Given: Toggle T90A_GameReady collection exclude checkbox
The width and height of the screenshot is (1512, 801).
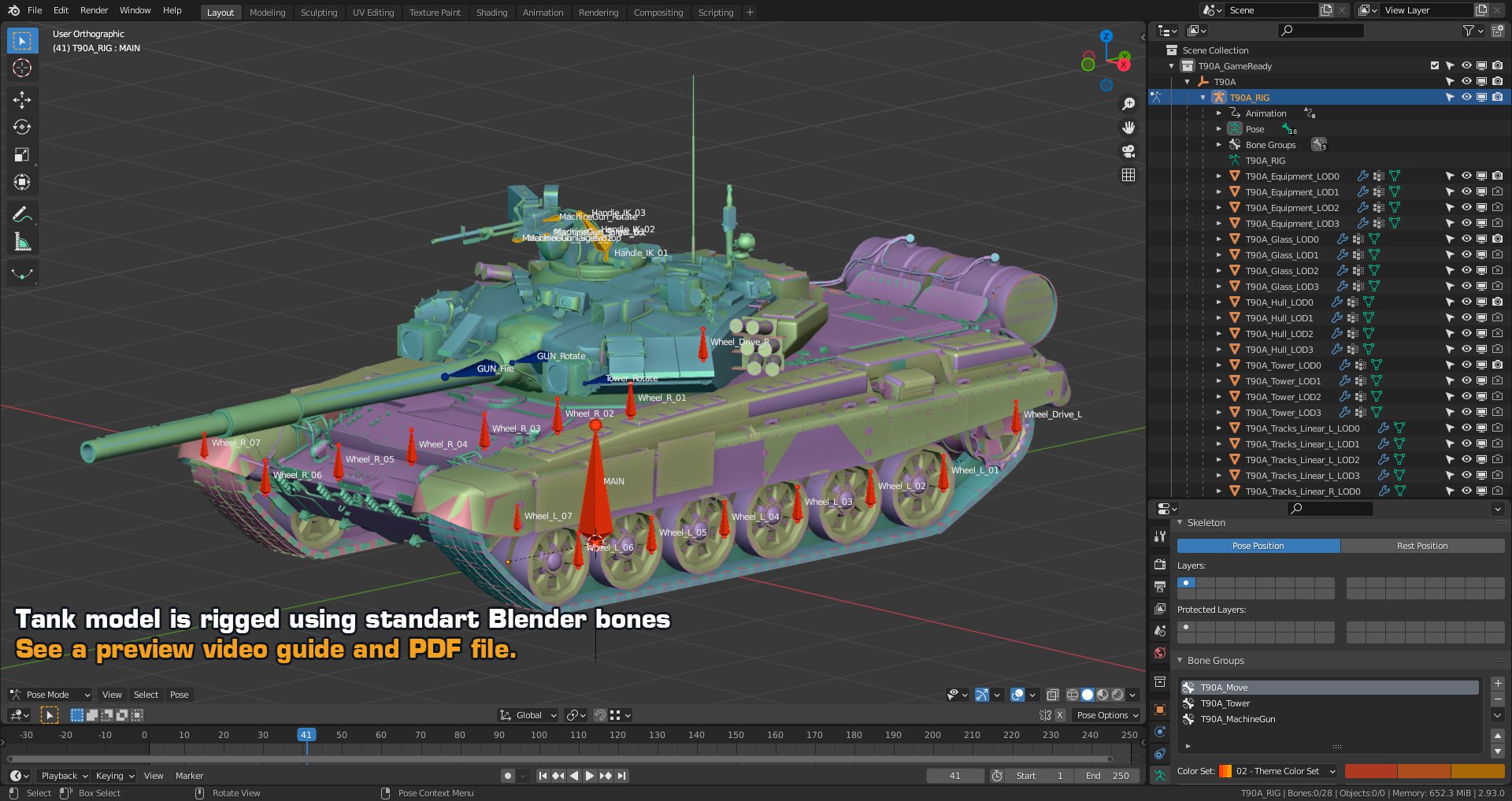Looking at the screenshot, I should coord(1435,66).
